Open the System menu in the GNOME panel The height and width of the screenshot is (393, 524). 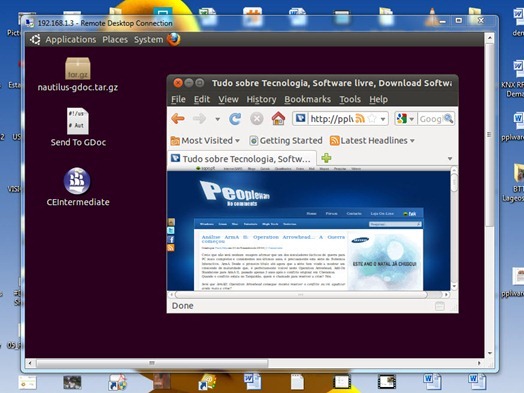pos(148,39)
